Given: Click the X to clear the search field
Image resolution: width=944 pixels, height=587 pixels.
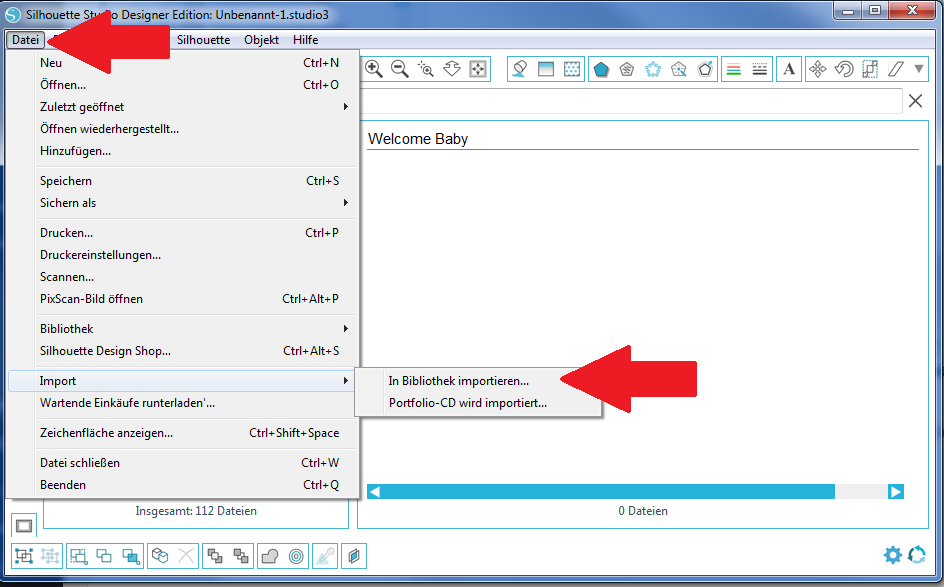Looking at the screenshot, I should pyautogui.click(x=916, y=101).
